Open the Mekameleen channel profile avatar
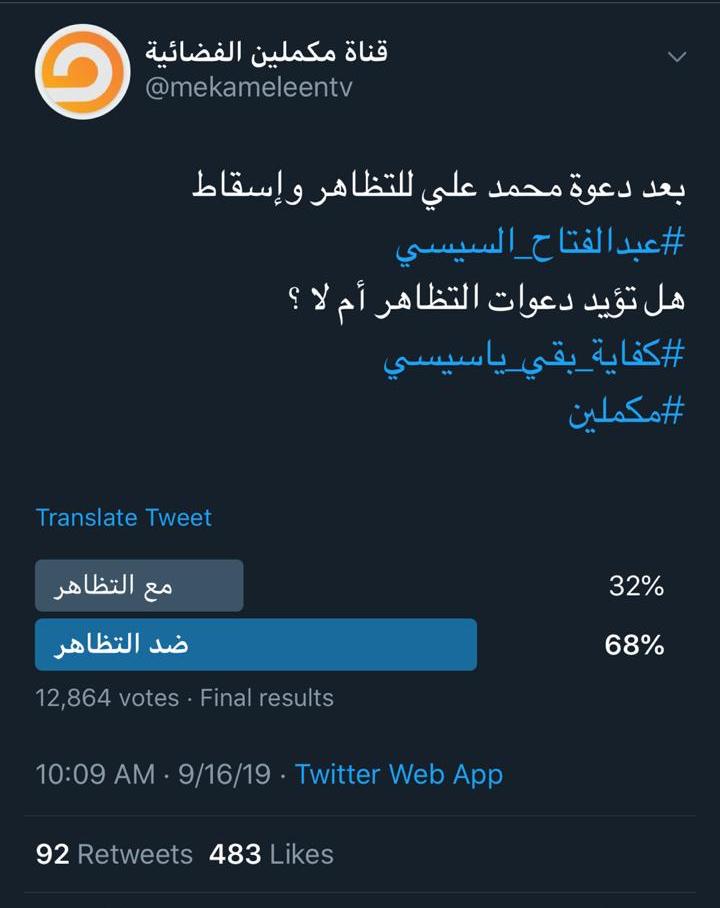This screenshot has height=908, width=720. [82, 72]
